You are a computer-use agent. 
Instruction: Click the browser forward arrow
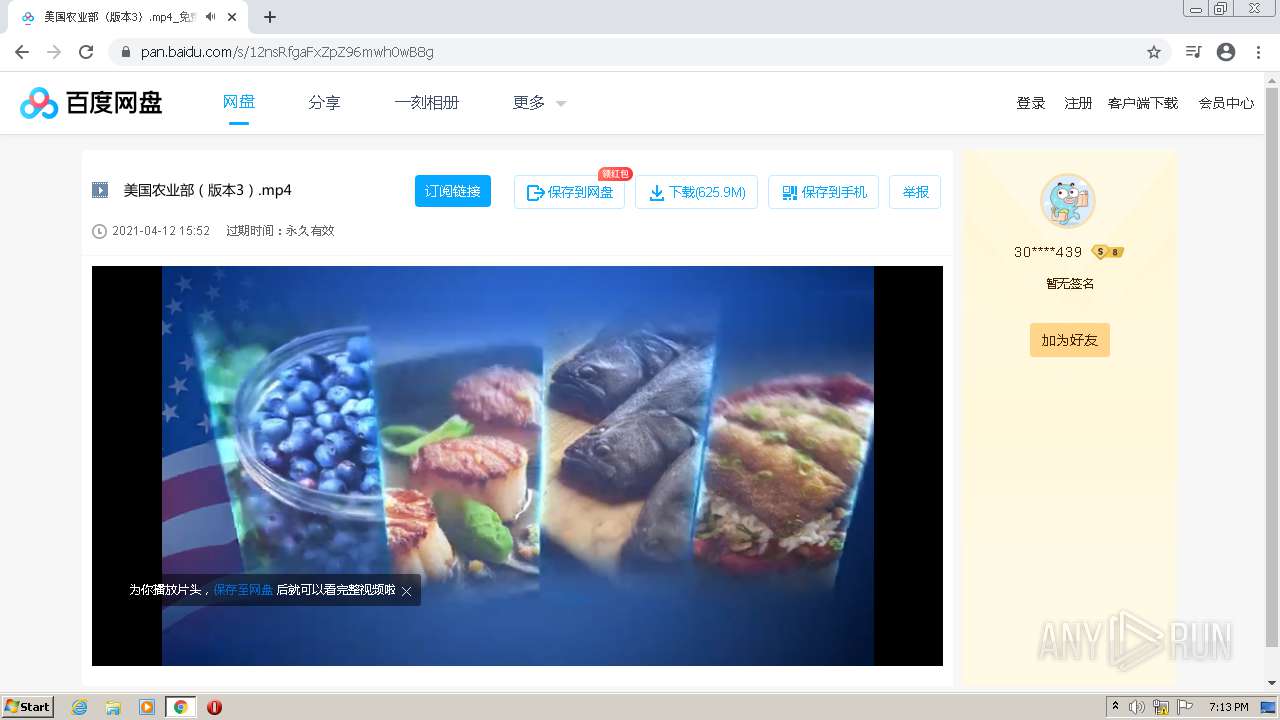pos(54,52)
